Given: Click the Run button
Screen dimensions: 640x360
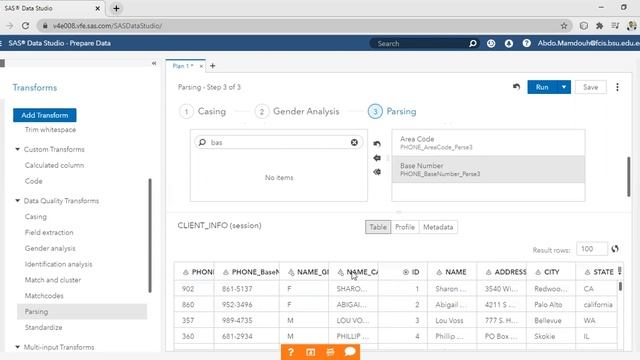Looking at the screenshot, I should tap(542, 87).
